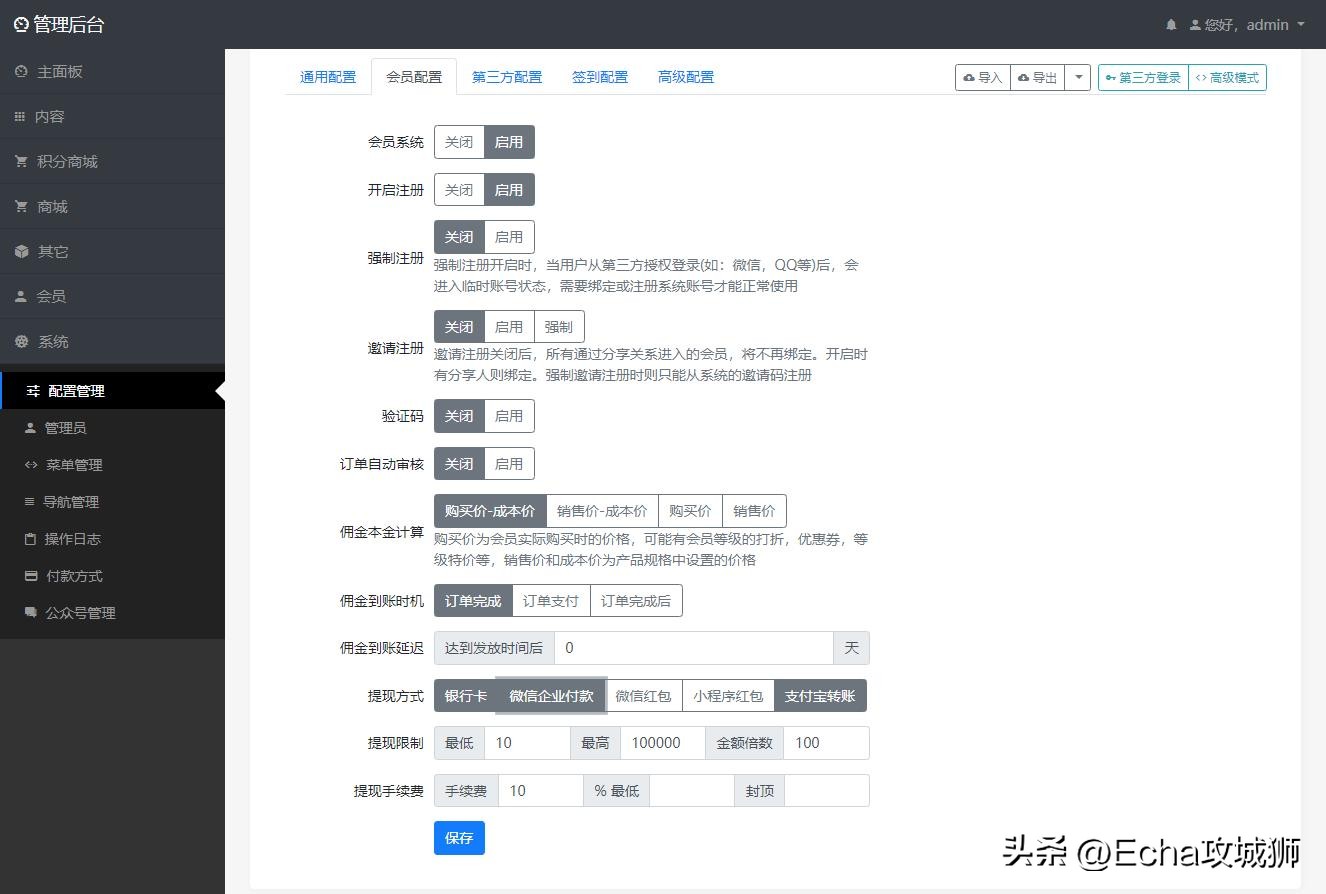Viewport: 1326px width, 894px height.
Task: Turn on 订单自动审核
Action: point(509,463)
